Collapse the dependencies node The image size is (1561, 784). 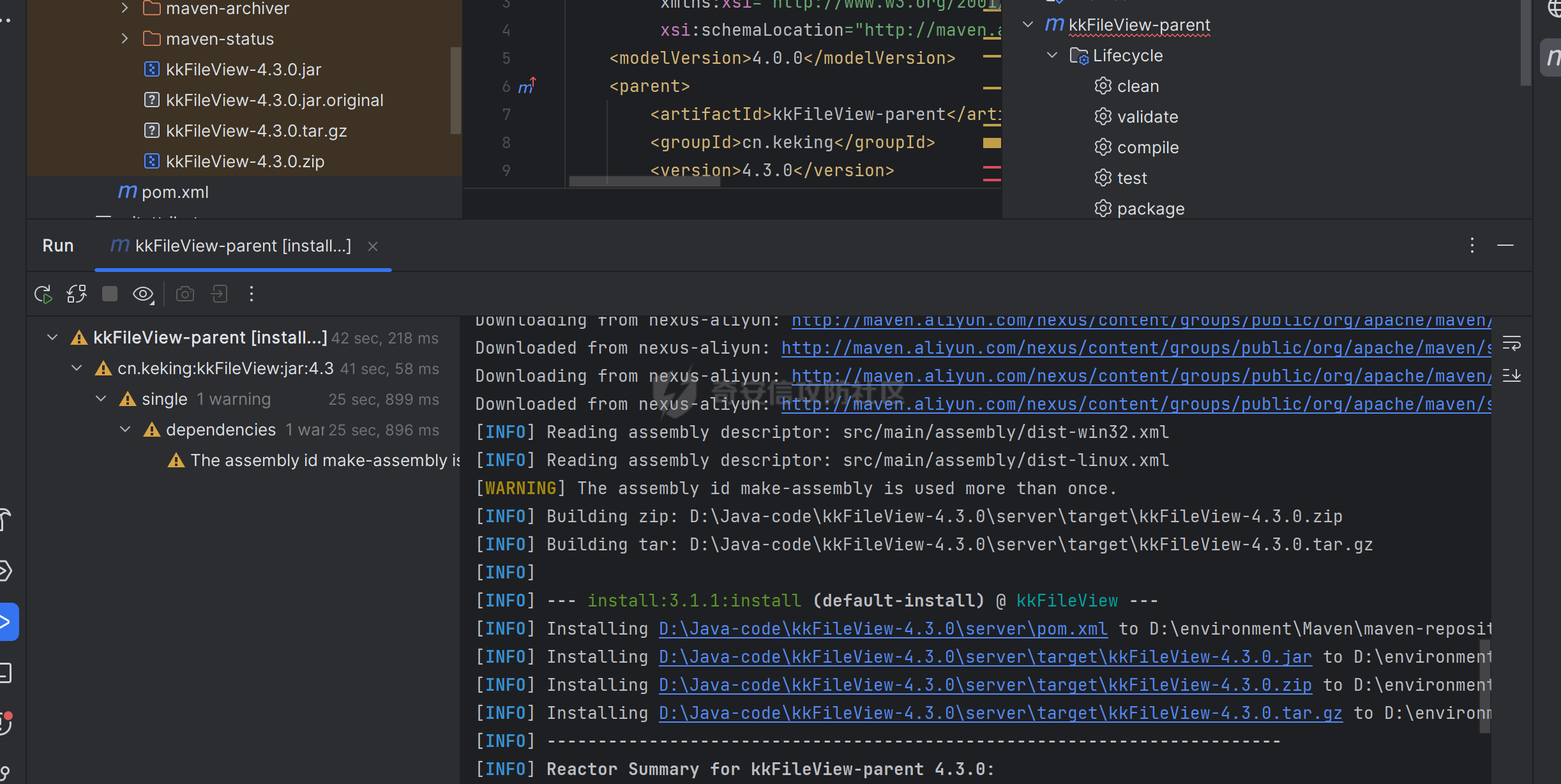click(x=125, y=430)
